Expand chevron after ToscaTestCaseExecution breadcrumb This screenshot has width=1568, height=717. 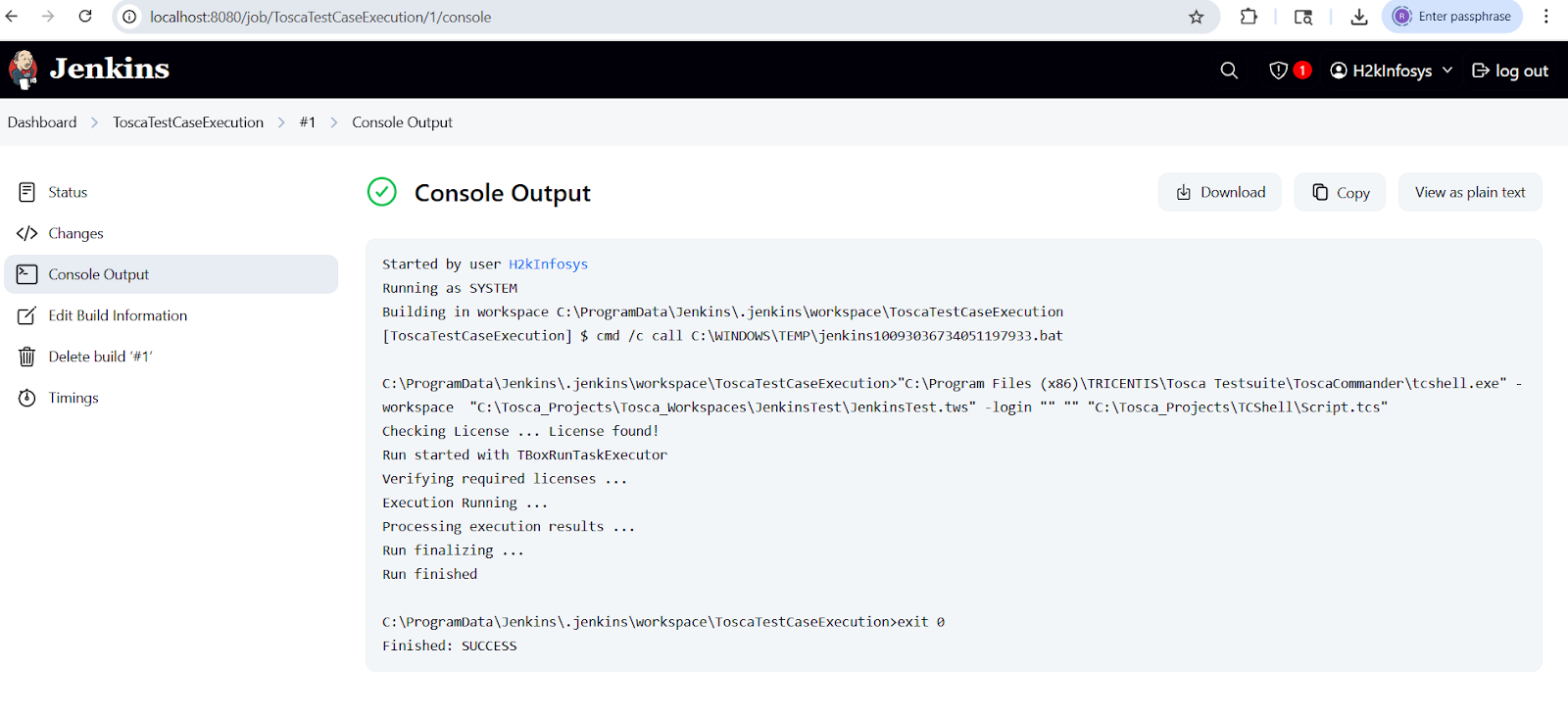(281, 122)
